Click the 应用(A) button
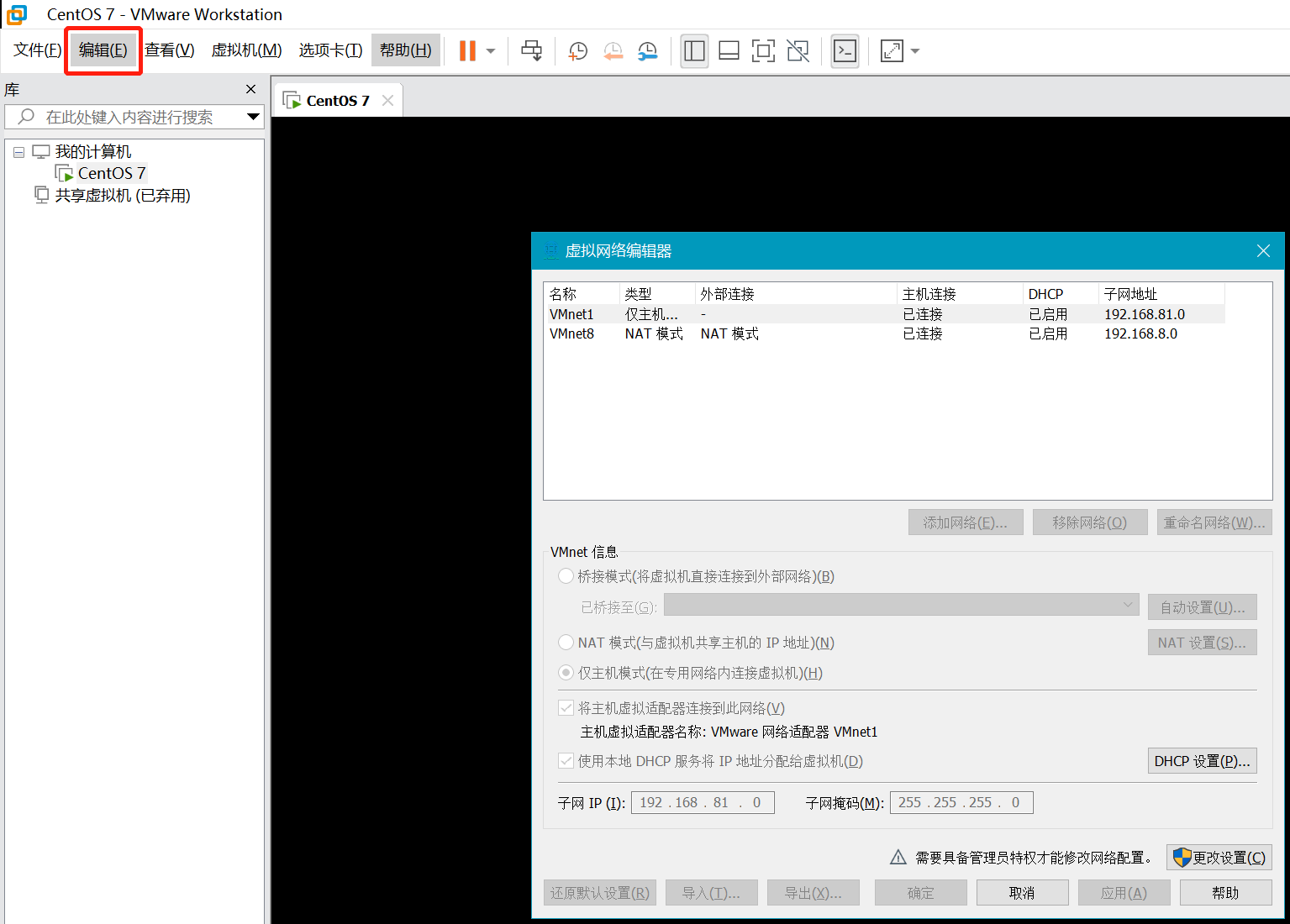 1124,893
